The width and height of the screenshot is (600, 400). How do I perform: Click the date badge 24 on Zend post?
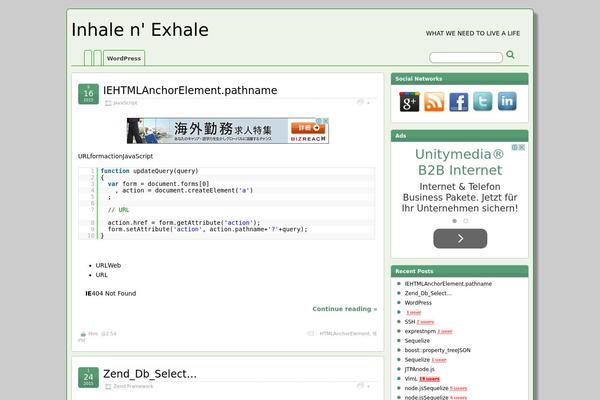coord(88,377)
